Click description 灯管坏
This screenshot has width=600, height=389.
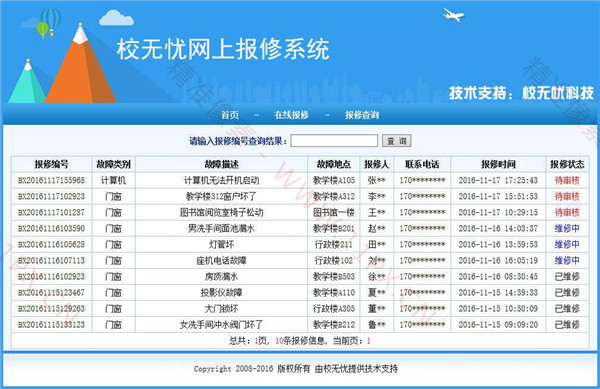coord(222,244)
